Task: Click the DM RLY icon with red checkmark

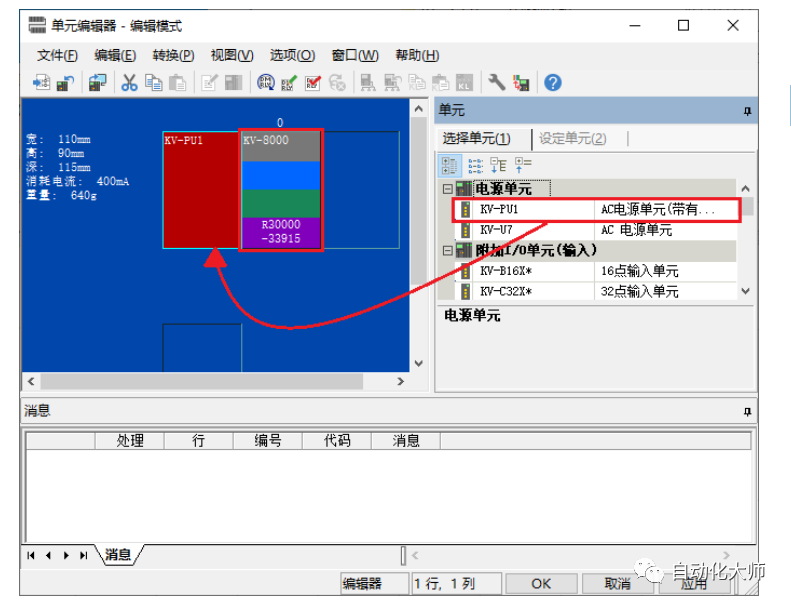Action: coord(313,82)
